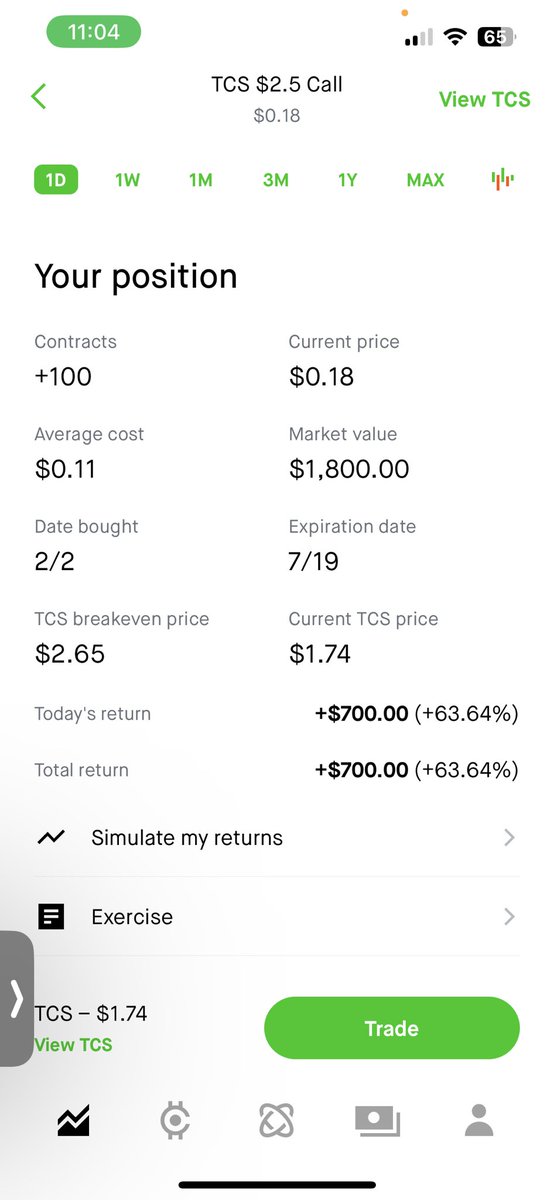Open the candlestick chart toggle icon
This screenshot has width=554, height=1200.
502,180
